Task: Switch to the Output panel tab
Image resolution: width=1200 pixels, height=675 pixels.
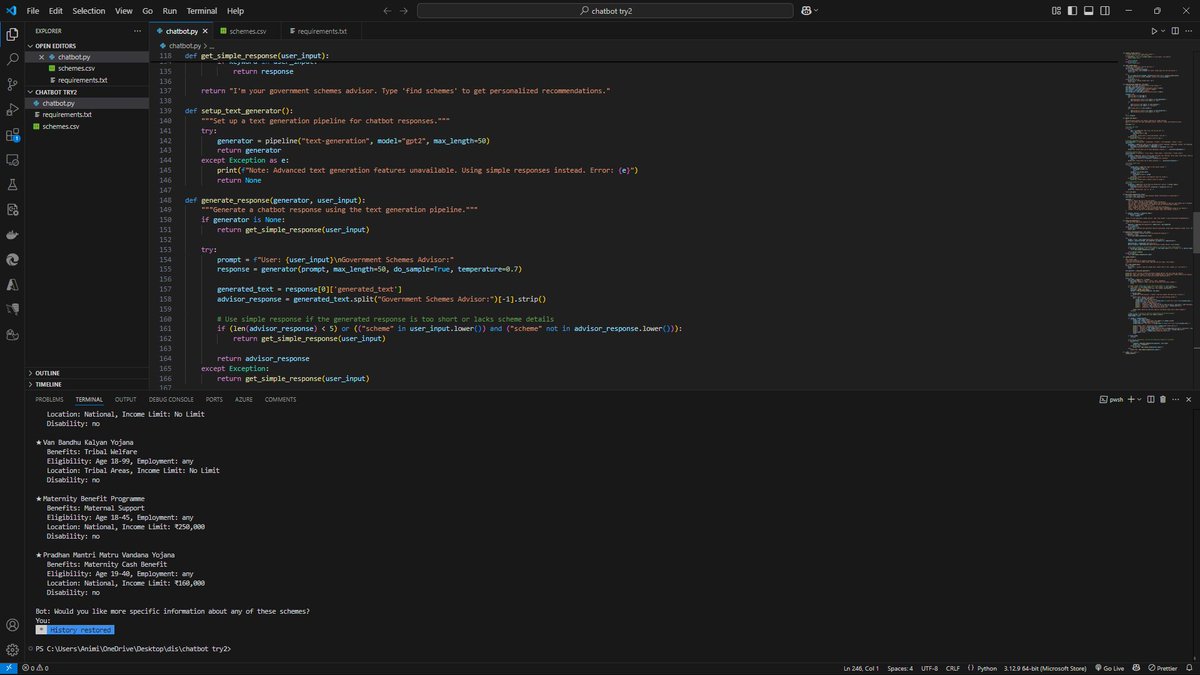Action: [x=125, y=399]
